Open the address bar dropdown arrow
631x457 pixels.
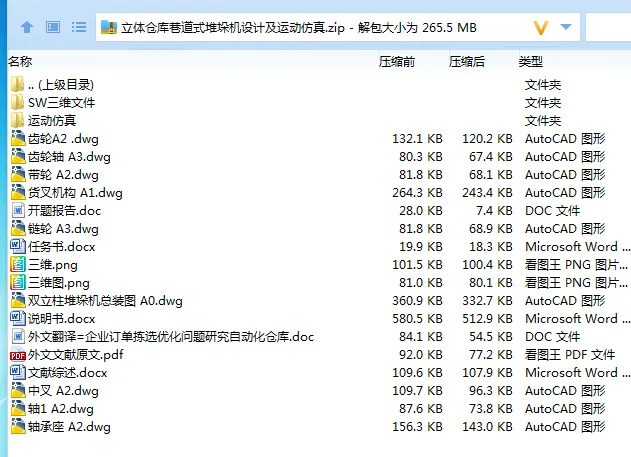[566, 27]
